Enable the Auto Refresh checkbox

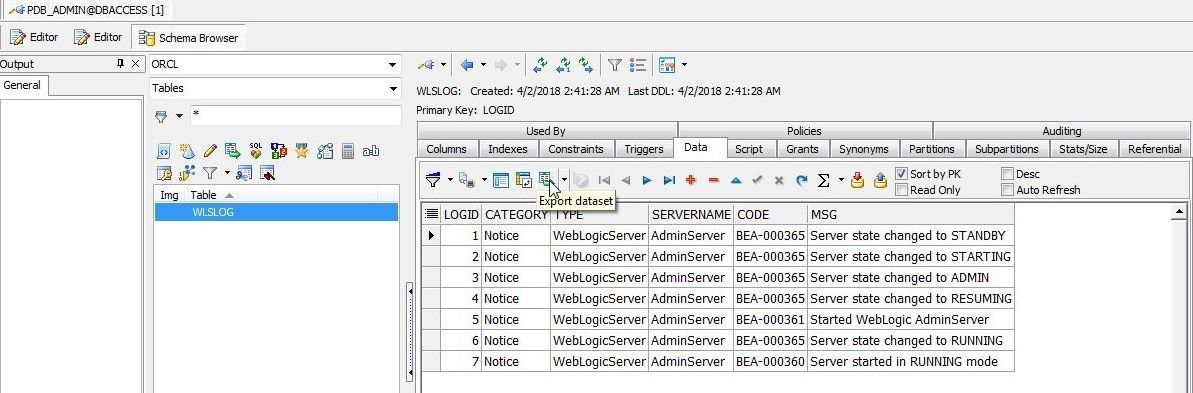coord(1007,190)
